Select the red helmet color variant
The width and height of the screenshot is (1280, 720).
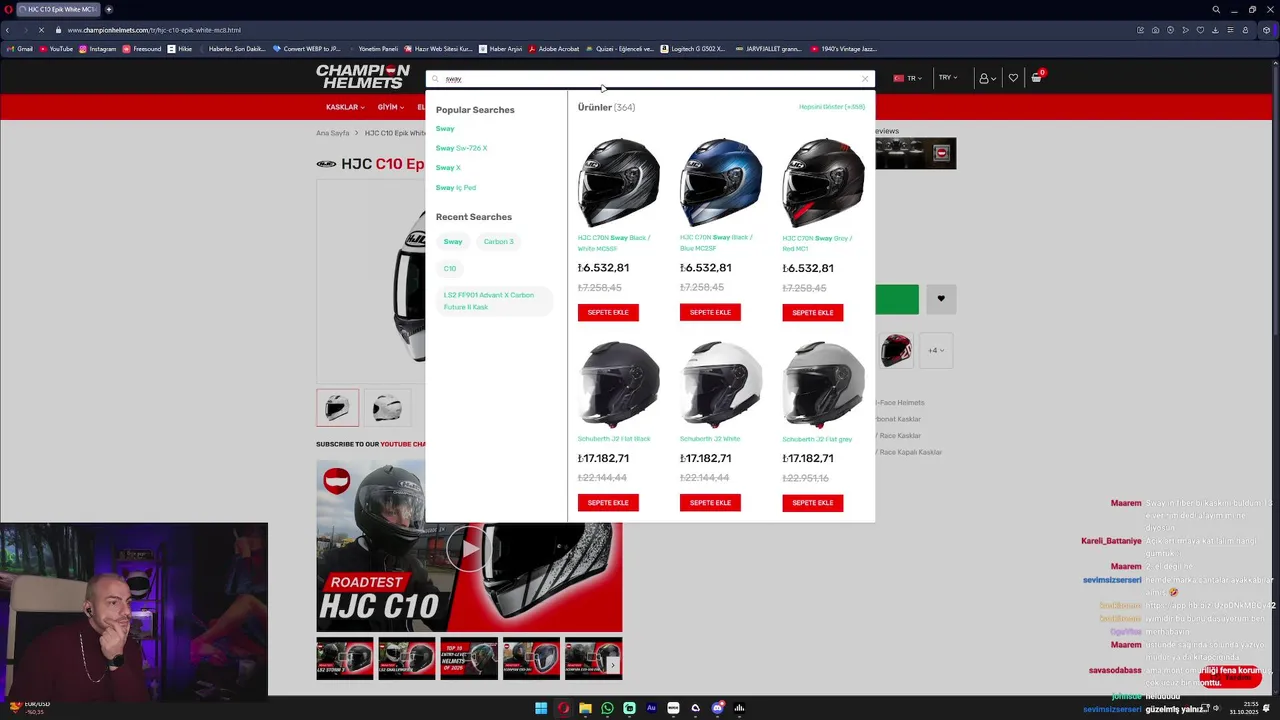pos(896,351)
